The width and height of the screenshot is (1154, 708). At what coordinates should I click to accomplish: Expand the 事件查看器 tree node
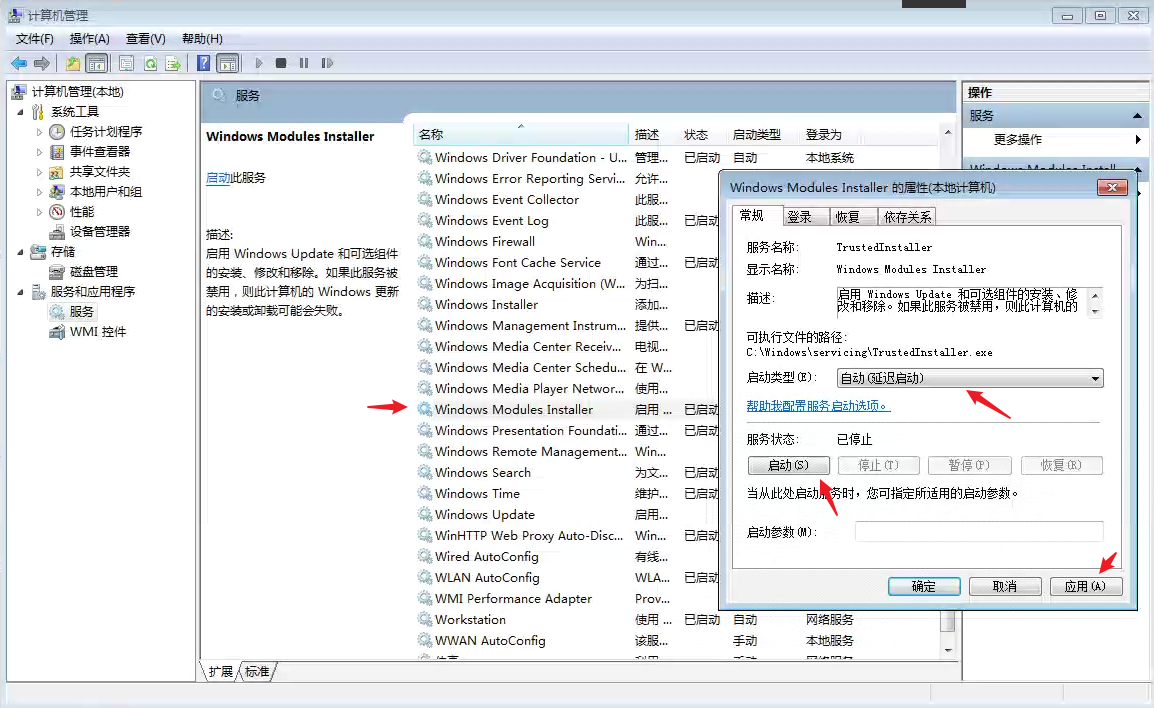click(39, 152)
